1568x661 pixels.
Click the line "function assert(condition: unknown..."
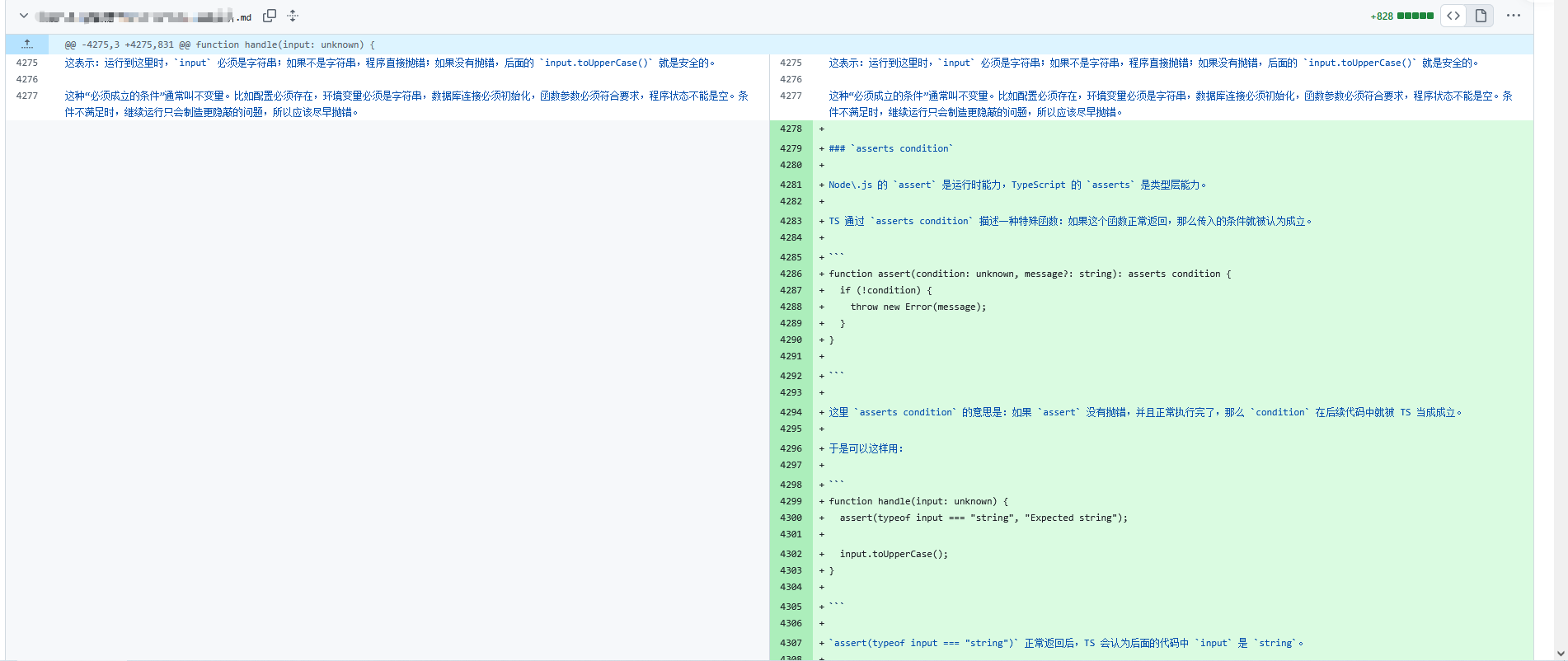click(1030, 274)
